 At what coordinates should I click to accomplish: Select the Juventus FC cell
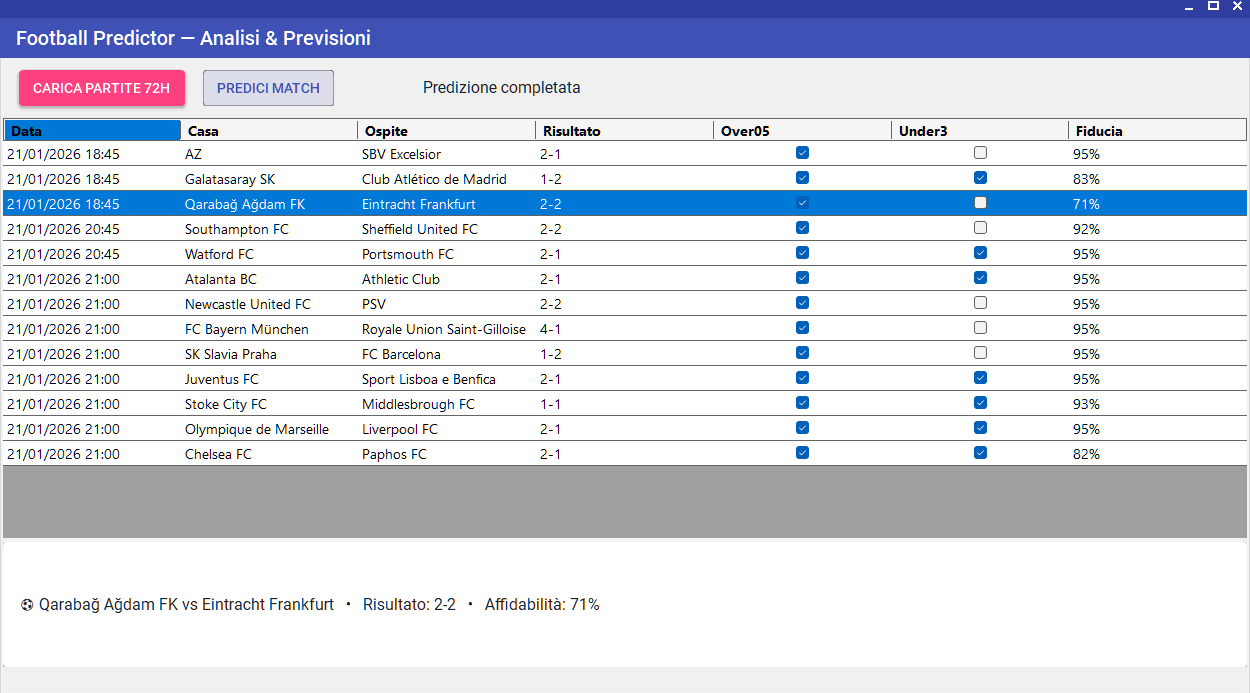[269, 379]
